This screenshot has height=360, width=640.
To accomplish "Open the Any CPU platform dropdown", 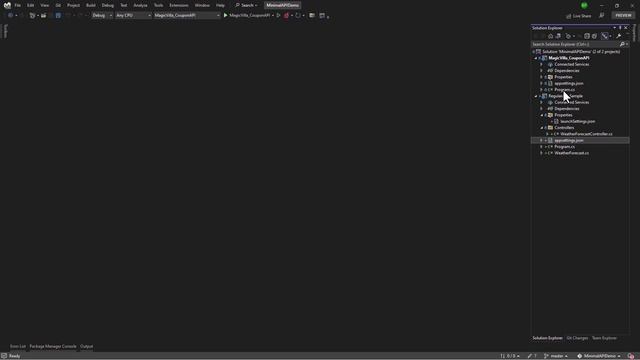I will coord(133,16).
